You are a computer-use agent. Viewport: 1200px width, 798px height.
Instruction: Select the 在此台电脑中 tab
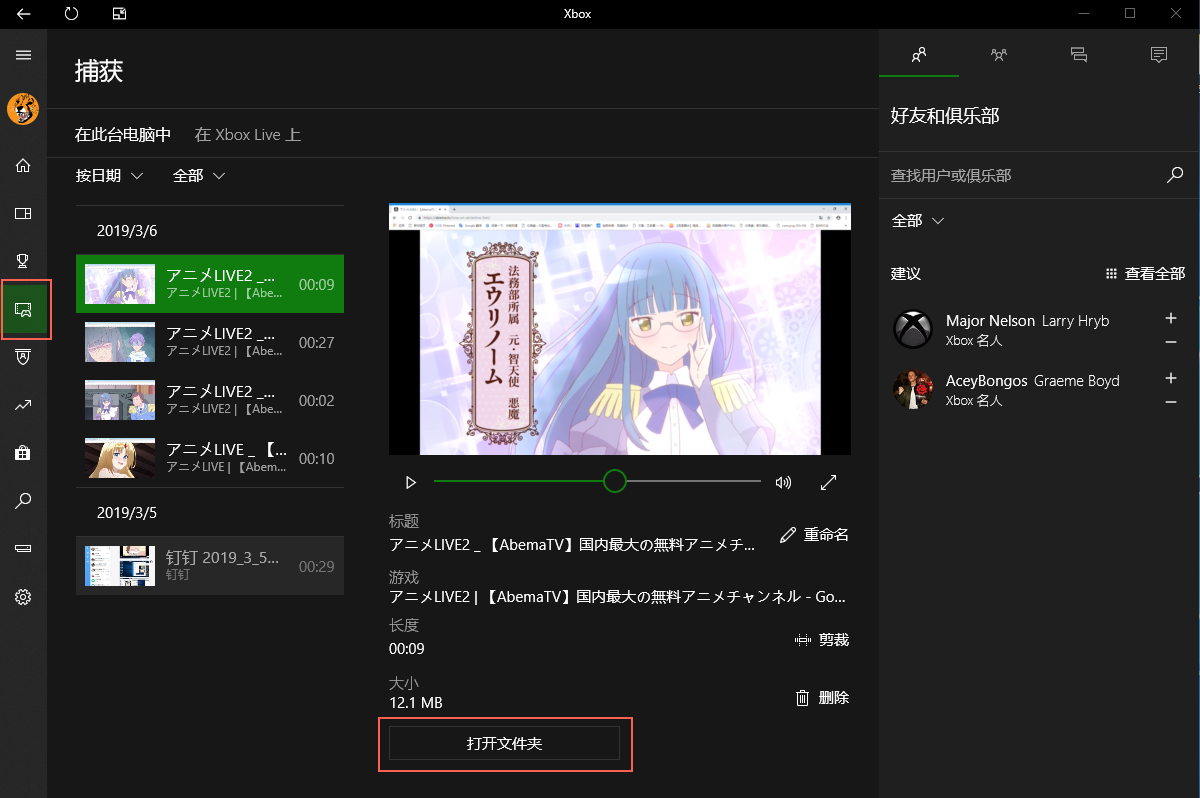123,134
